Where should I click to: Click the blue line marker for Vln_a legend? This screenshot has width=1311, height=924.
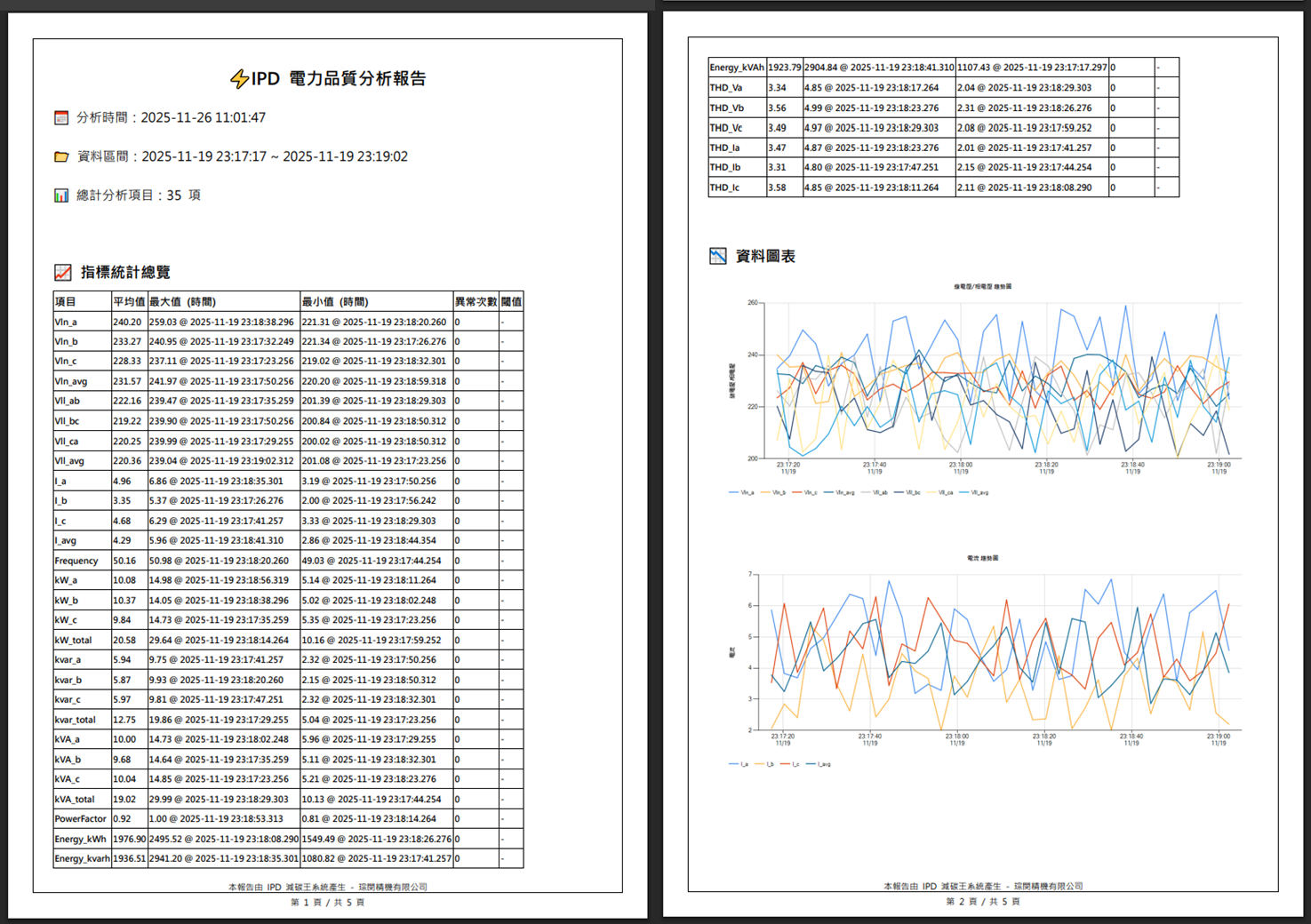[733, 491]
